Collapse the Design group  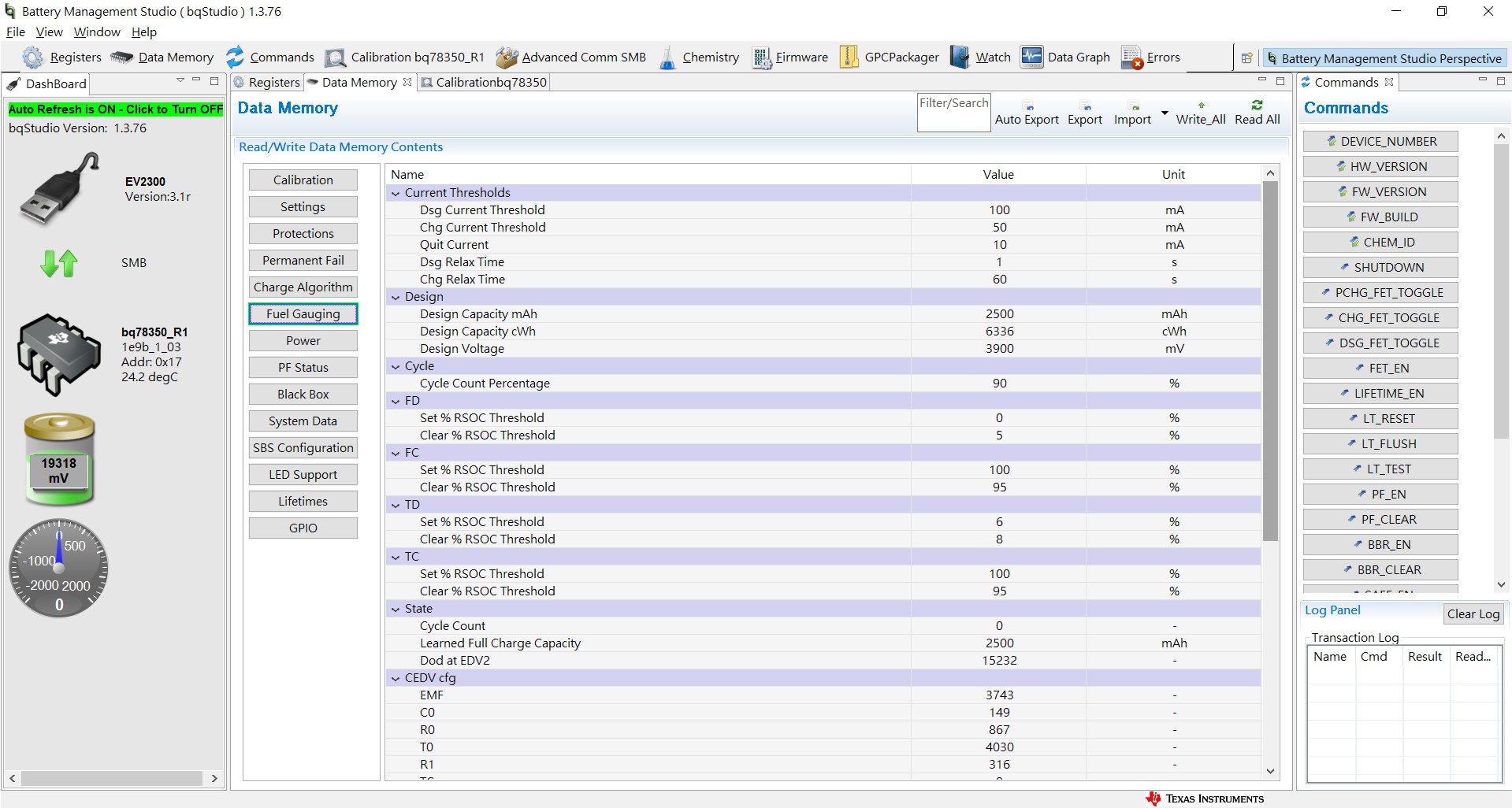pyautogui.click(x=396, y=297)
